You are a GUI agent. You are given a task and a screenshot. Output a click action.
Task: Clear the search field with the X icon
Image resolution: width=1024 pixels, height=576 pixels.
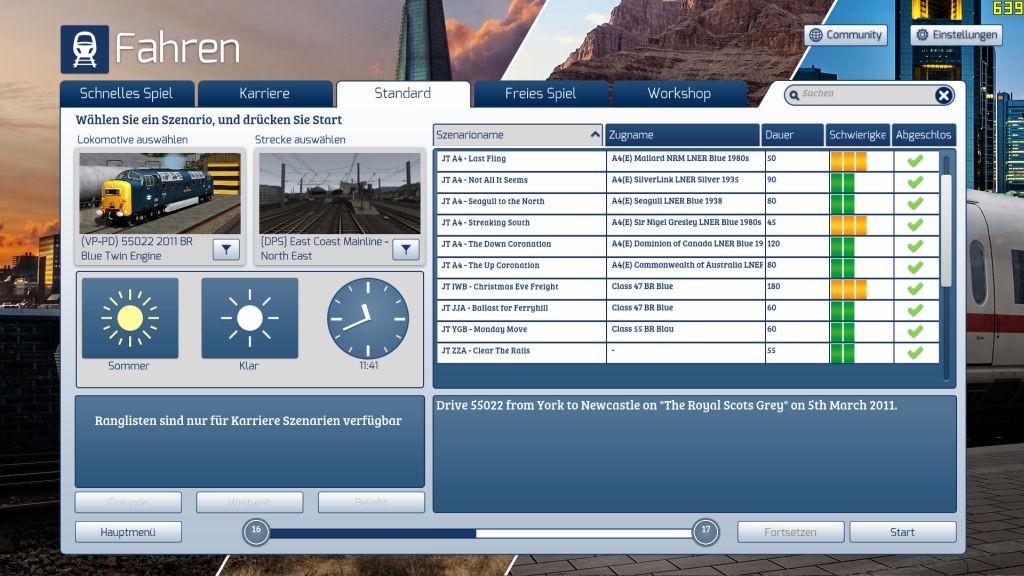click(943, 95)
